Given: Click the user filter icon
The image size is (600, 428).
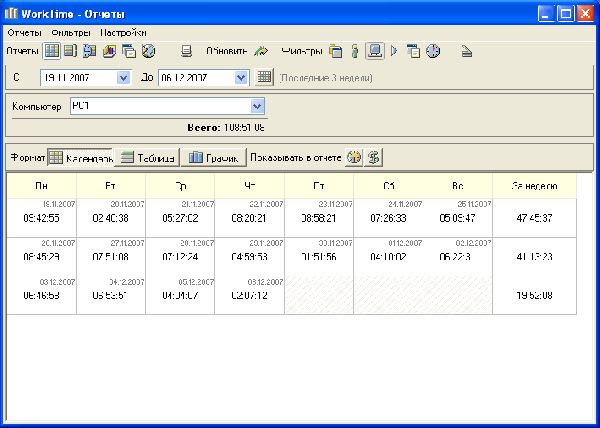Looking at the screenshot, I should click(353, 50).
